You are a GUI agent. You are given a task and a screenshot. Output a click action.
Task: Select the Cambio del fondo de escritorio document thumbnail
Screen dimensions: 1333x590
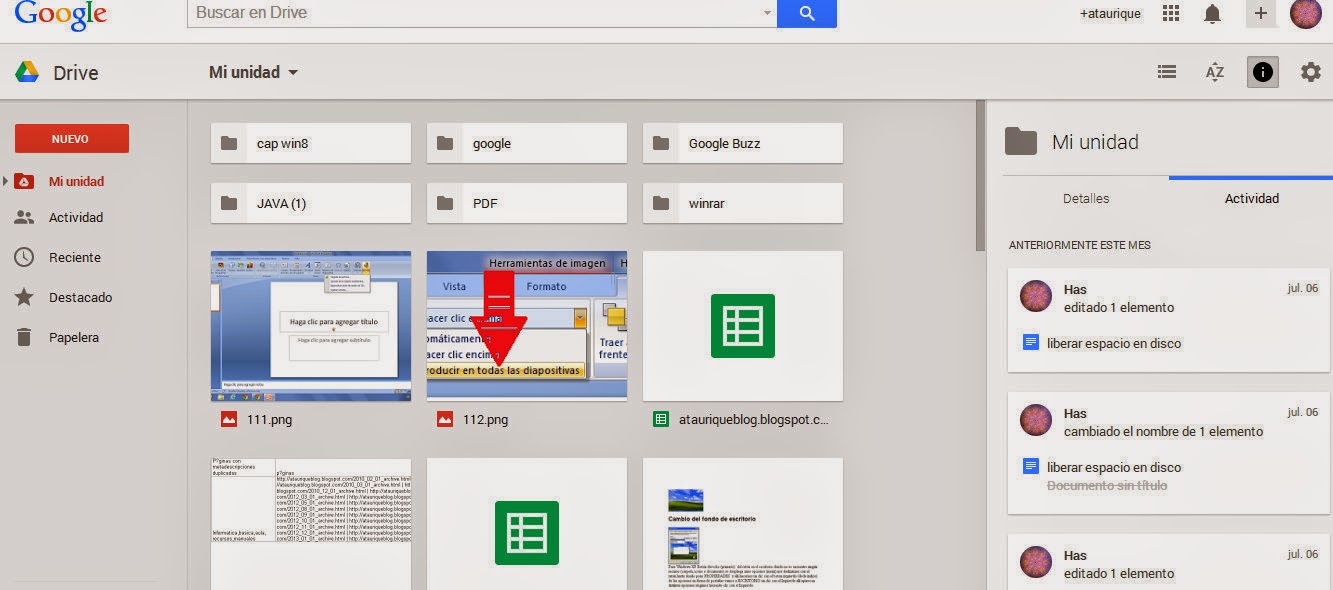click(x=743, y=524)
